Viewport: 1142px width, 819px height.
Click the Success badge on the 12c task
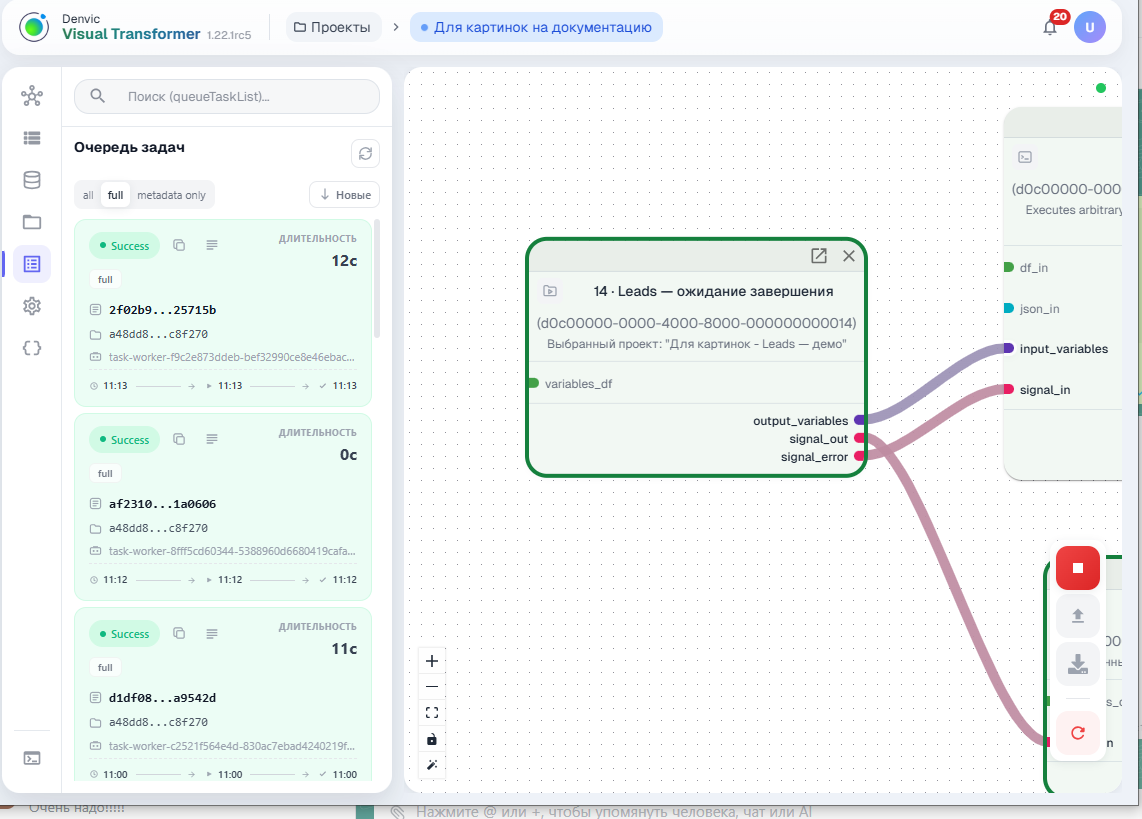[125, 245]
